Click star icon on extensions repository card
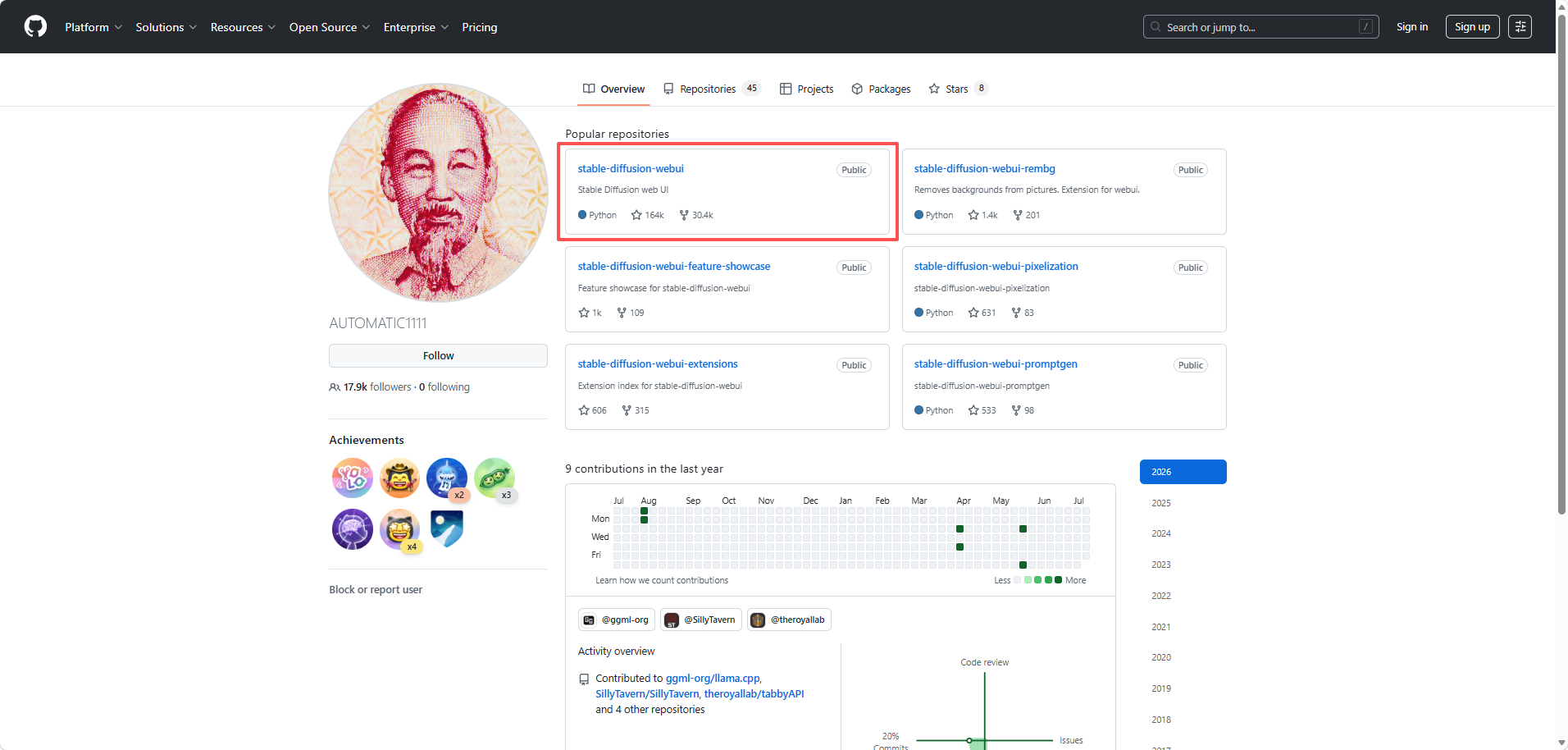This screenshot has width=1568, height=750. point(584,410)
